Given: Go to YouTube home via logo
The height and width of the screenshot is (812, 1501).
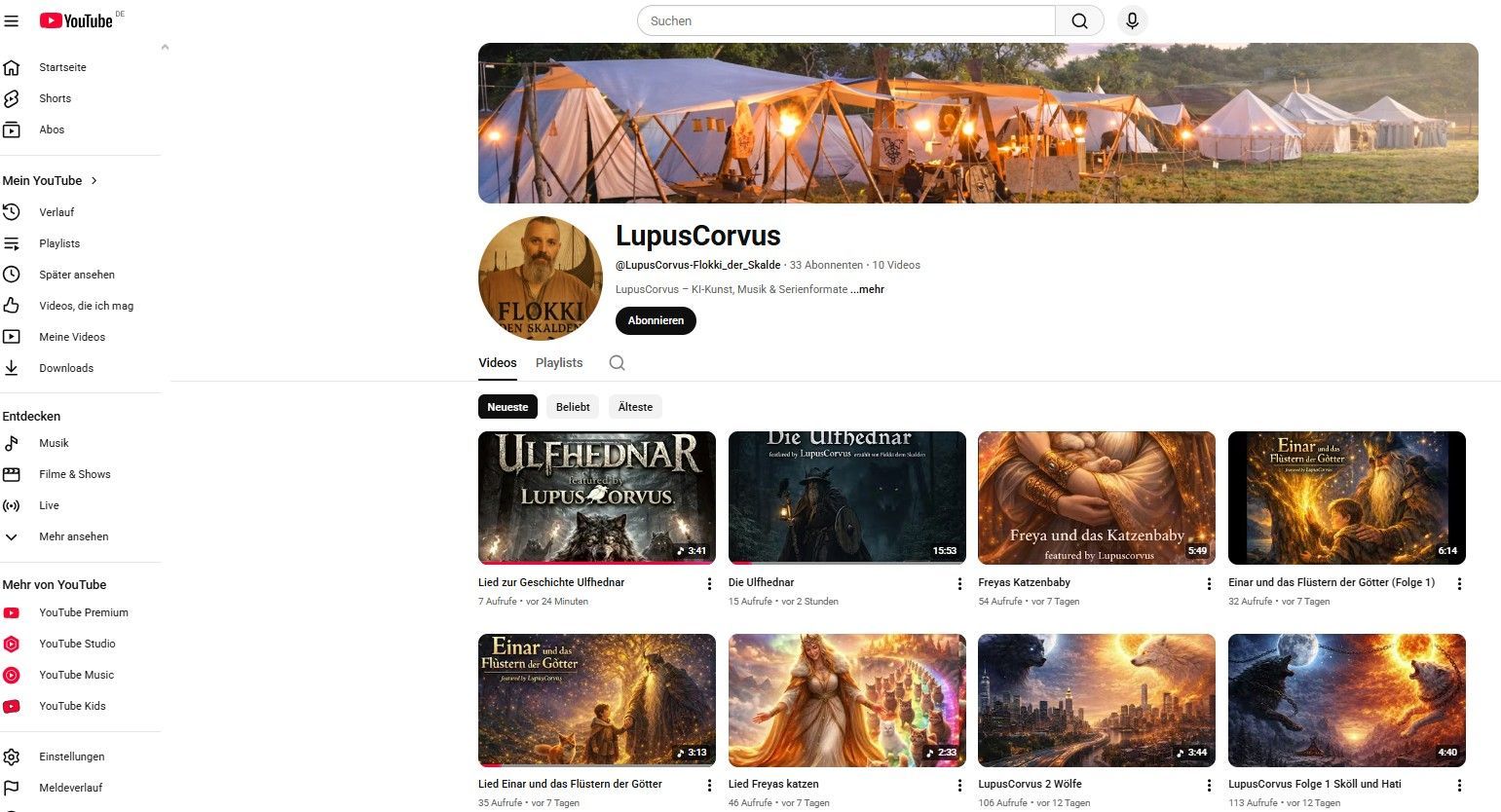Looking at the screenshot, I should tap(77, 20).
